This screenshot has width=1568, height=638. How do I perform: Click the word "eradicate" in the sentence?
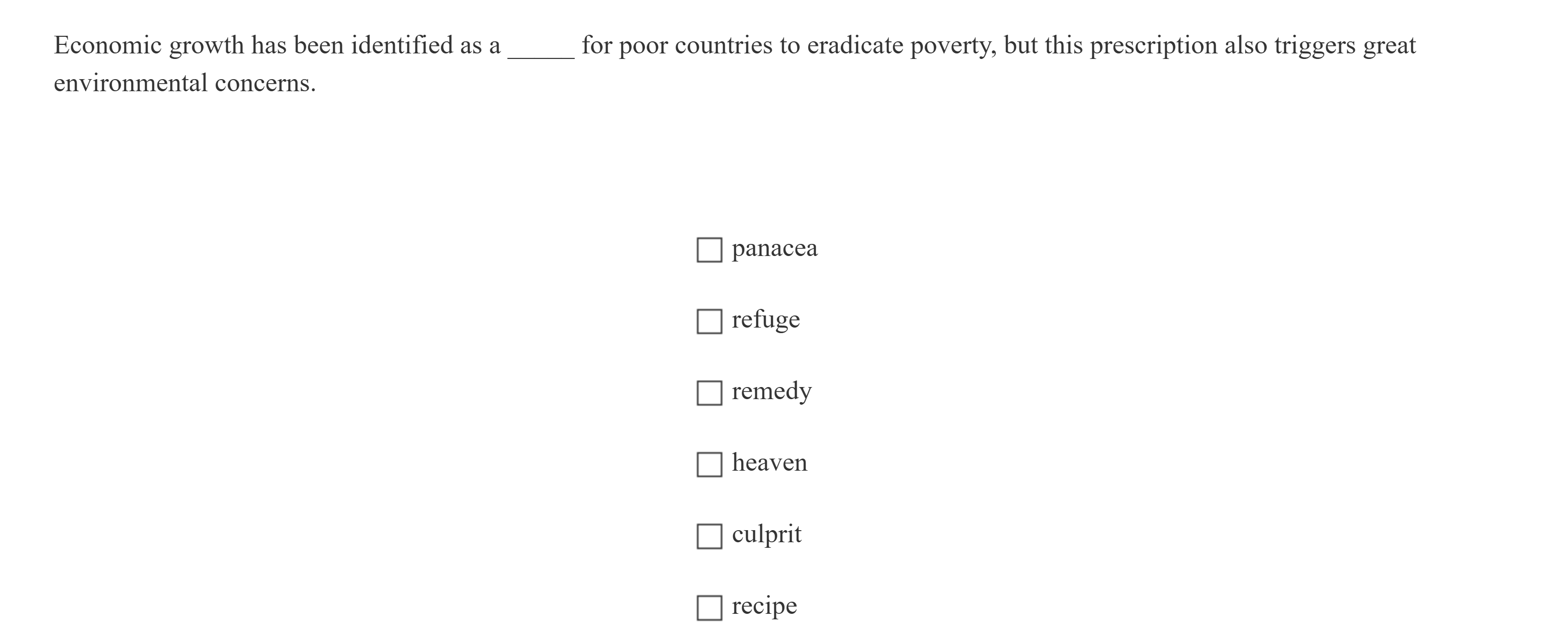[x=855, y=46]
